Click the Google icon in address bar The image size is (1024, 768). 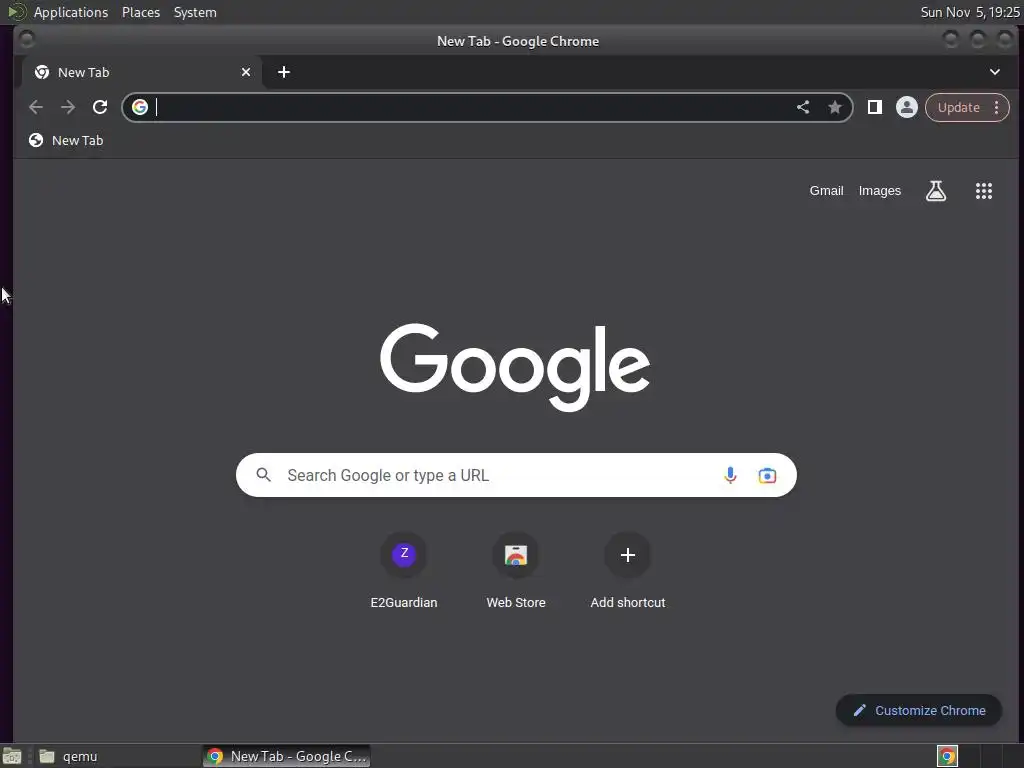140,107
